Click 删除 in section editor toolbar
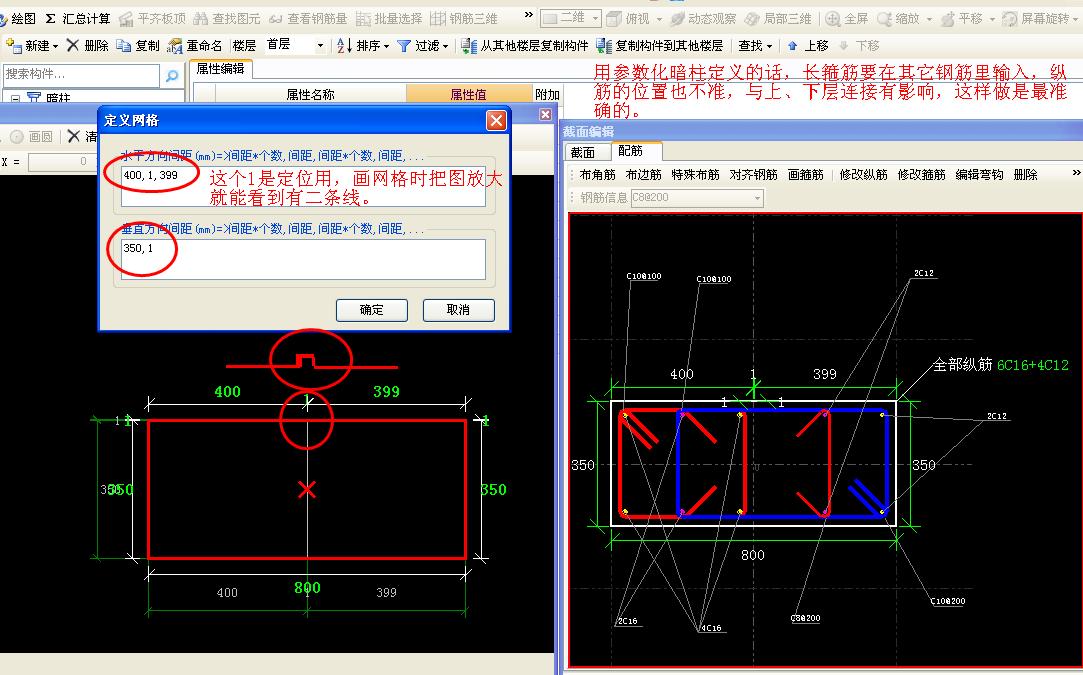The height and width of the screenshot is (675, 1083). tap(1026, 175)
